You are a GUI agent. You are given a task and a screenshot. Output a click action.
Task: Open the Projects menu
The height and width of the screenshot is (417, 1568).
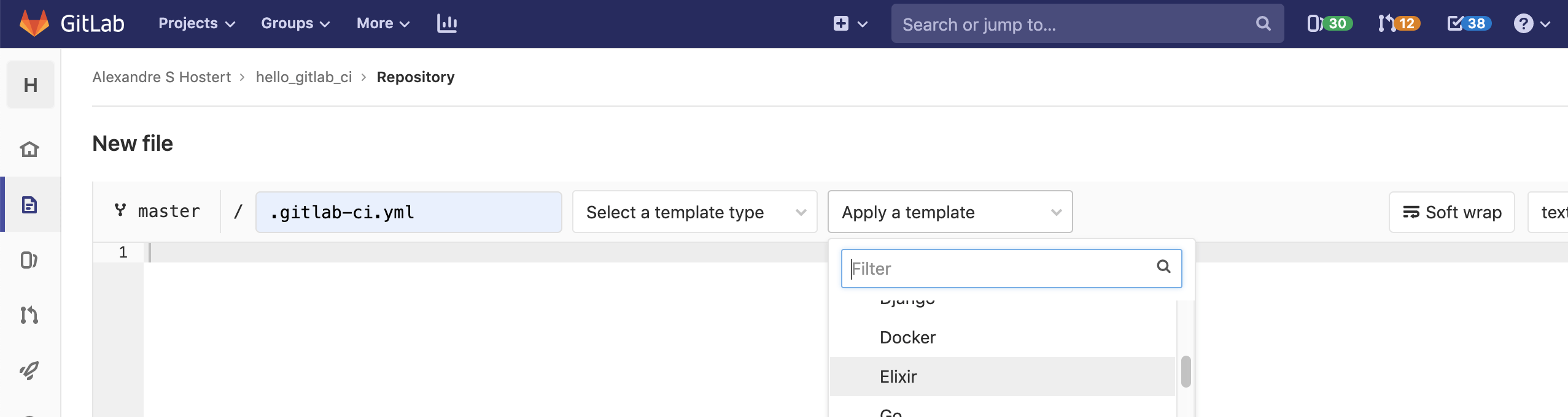coord(196,23)
